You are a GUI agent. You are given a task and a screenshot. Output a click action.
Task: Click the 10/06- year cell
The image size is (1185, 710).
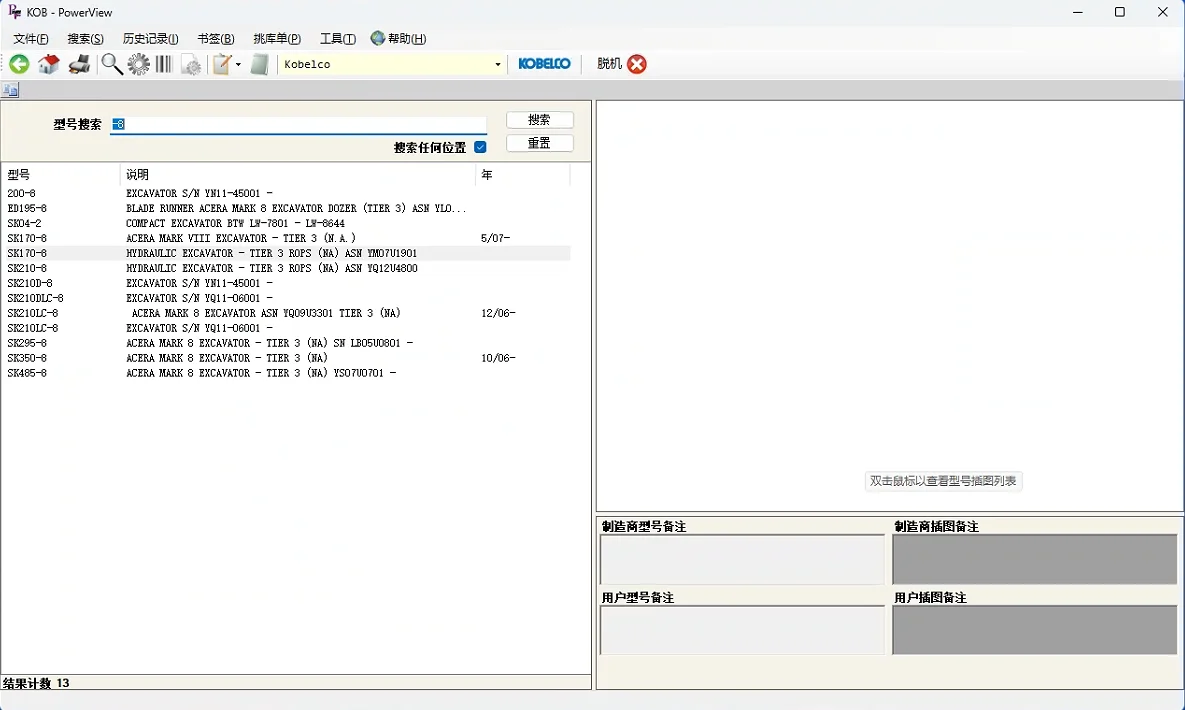[498, 358]
